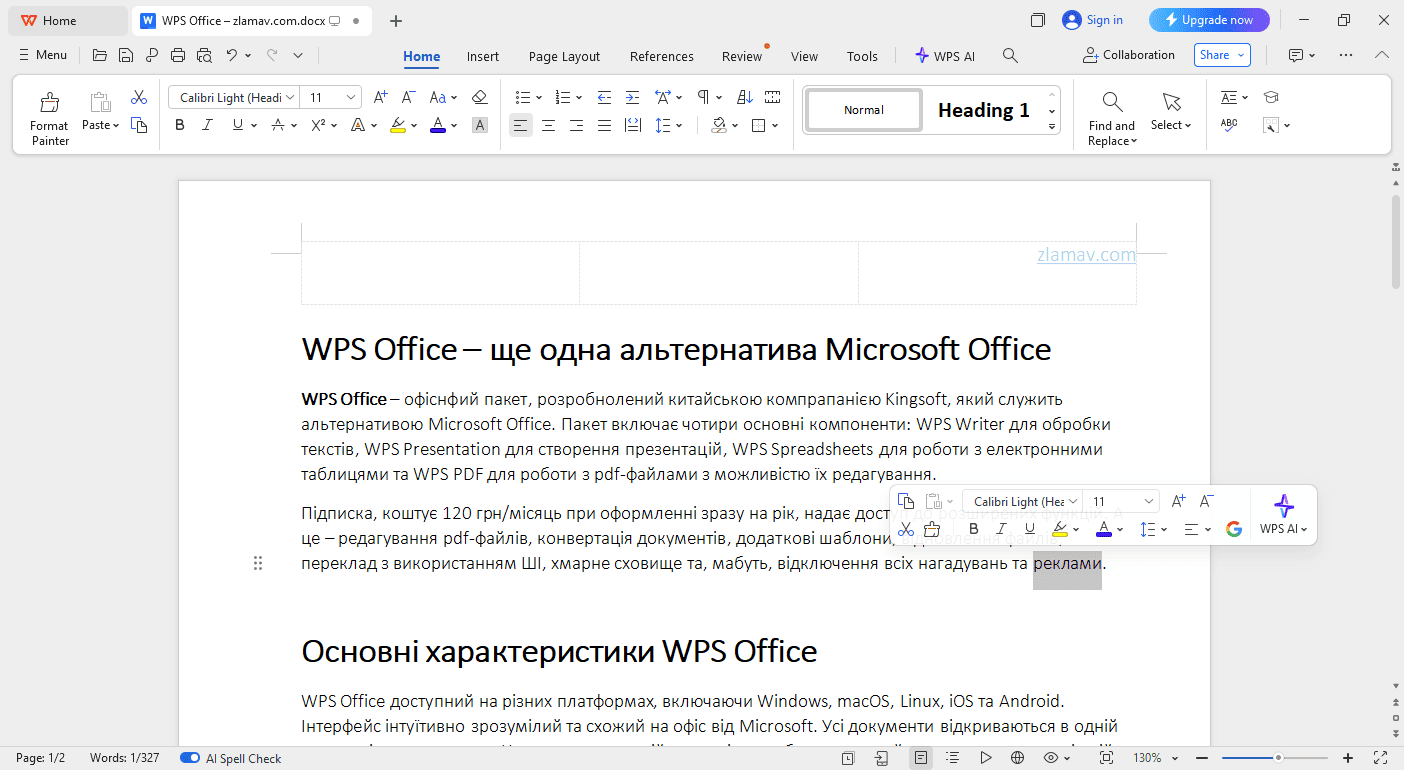
Task: Copy selection using the ribbon Copy icon
Action: [x=139, y=125]
